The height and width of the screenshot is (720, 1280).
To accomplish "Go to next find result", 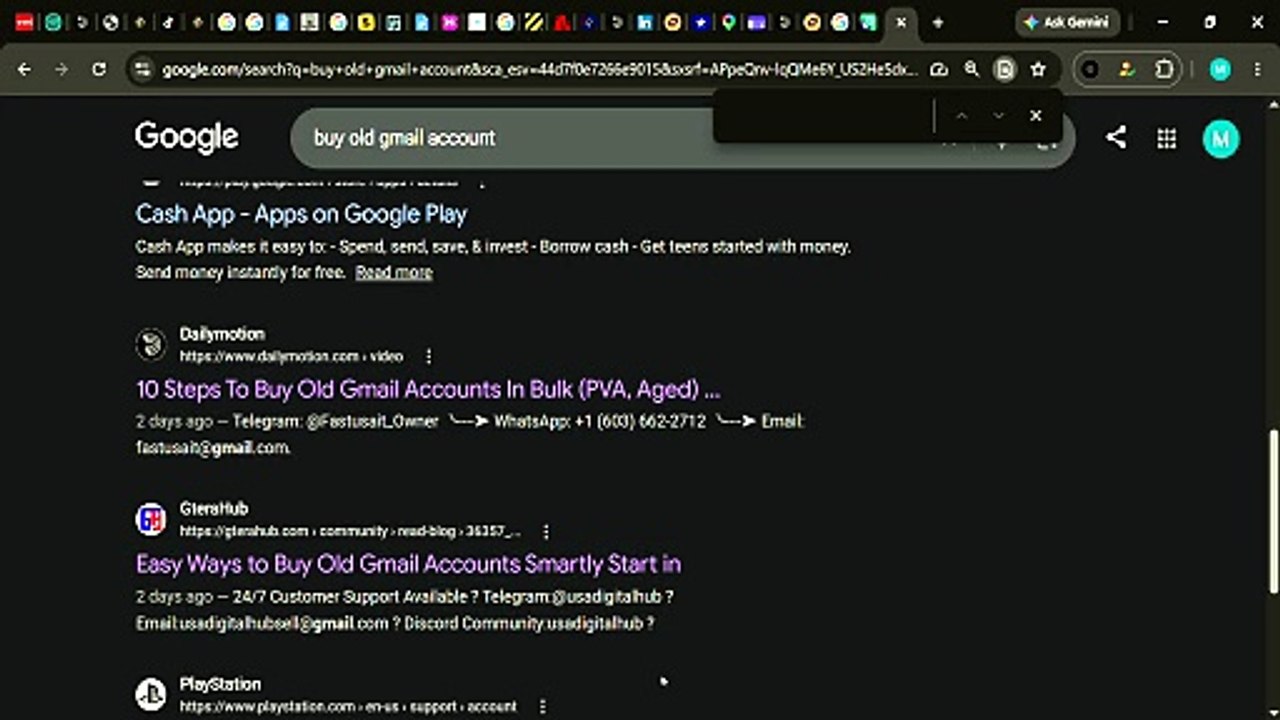I will [x=998, y=116].
